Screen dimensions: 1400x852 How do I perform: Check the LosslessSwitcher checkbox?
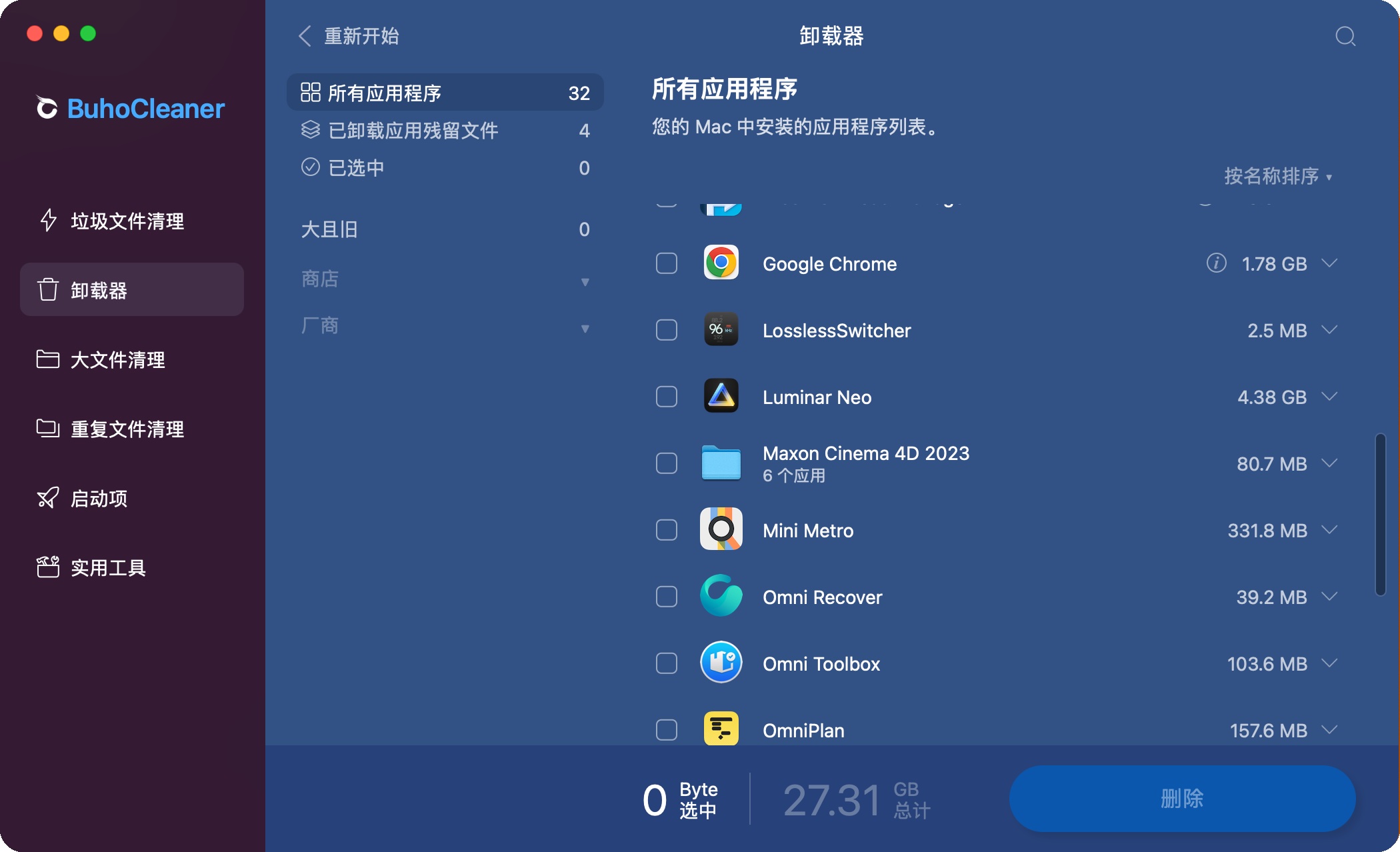pyautogui.click(x=666, y=330)
